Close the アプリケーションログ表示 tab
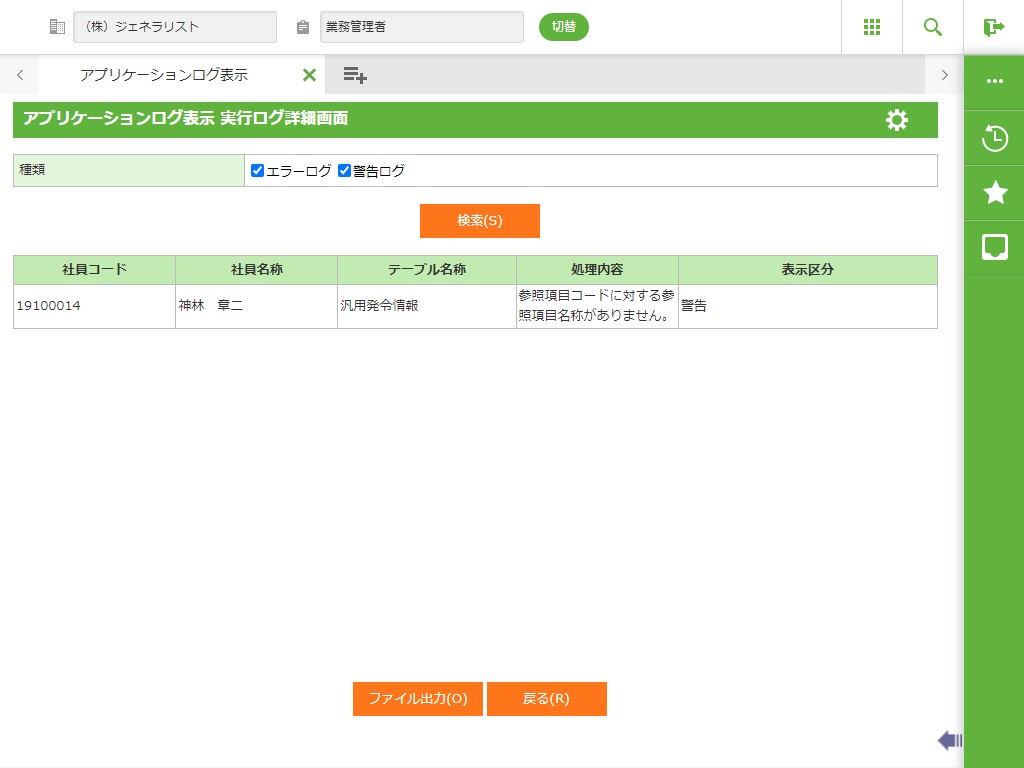 click(x=309, y=75)
